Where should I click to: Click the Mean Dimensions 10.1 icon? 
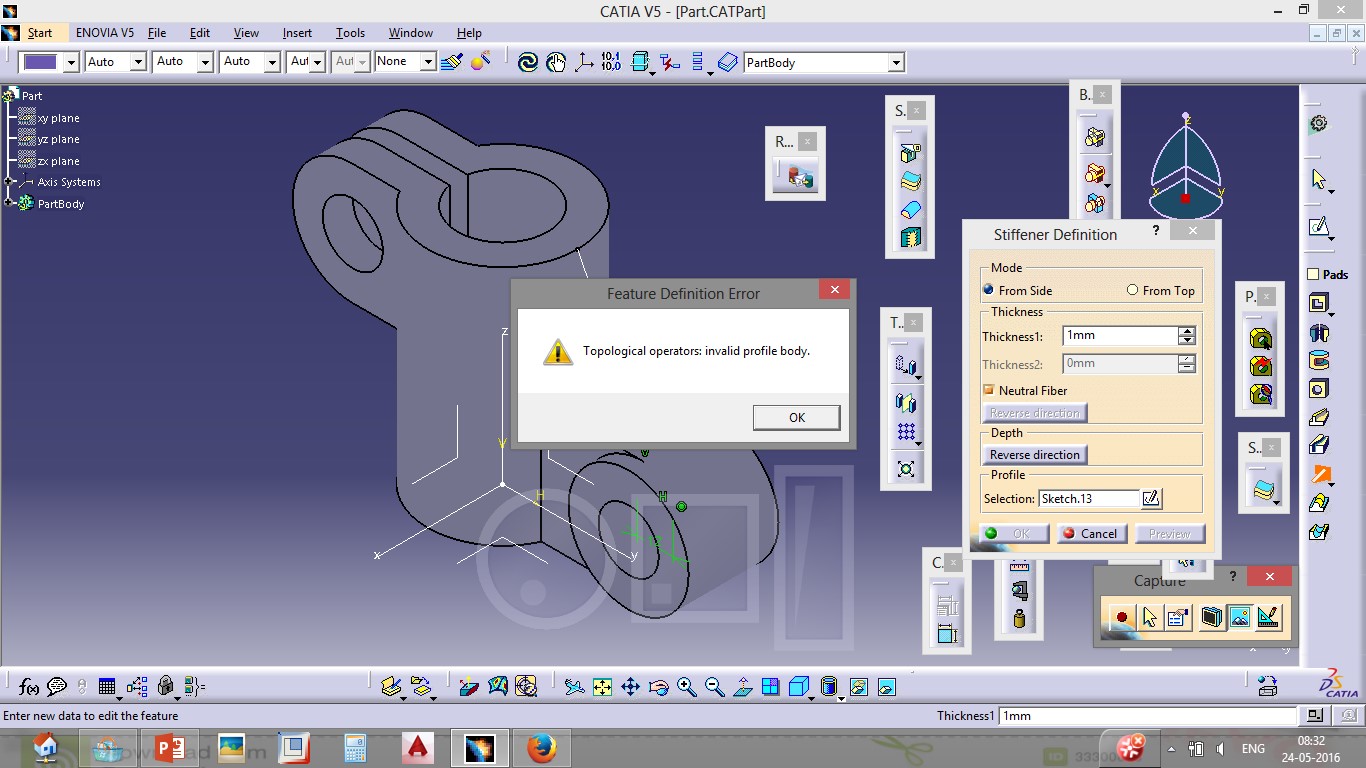[x=611, y=62]
